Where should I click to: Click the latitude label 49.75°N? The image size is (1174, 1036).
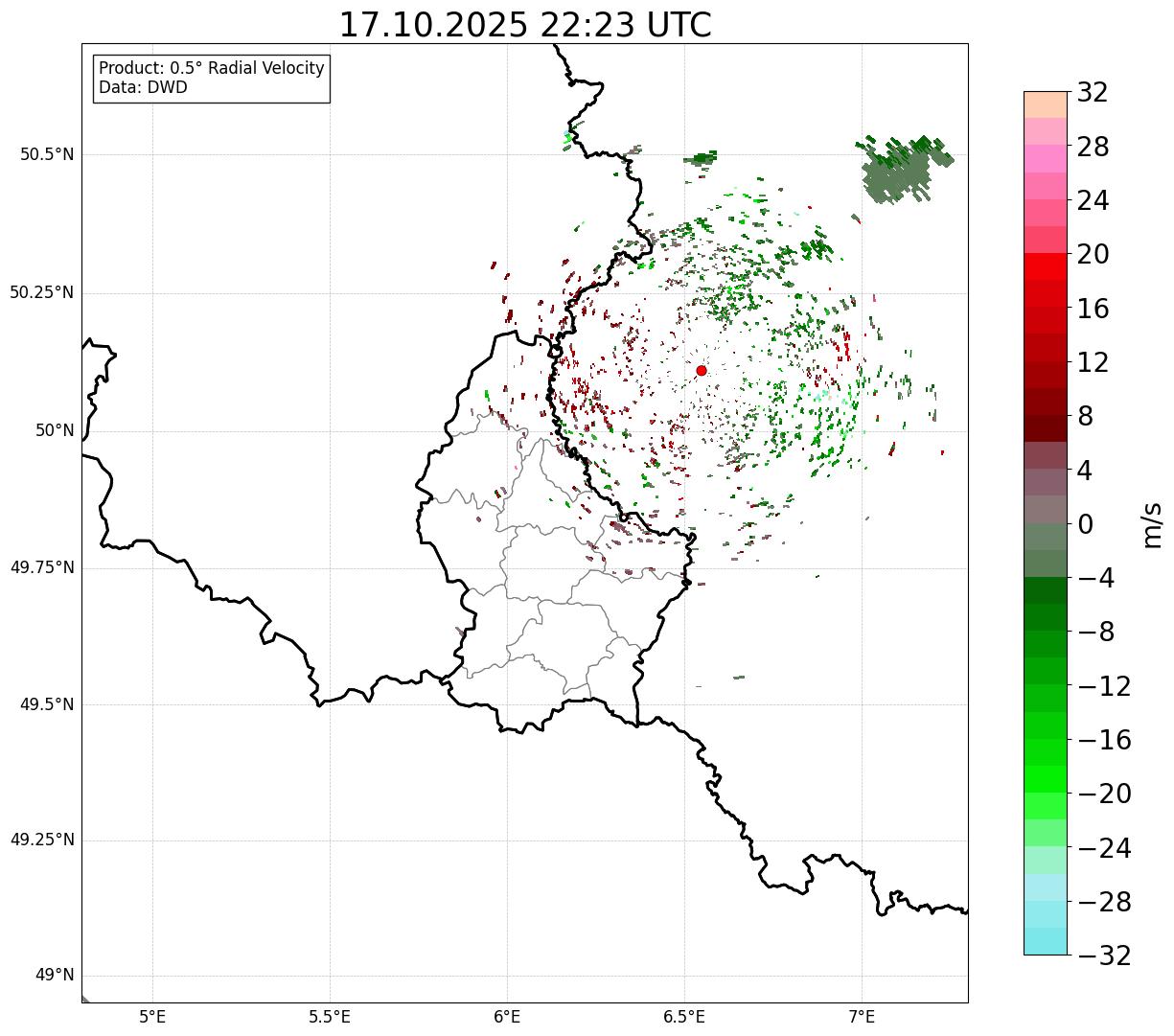point(42,567)
